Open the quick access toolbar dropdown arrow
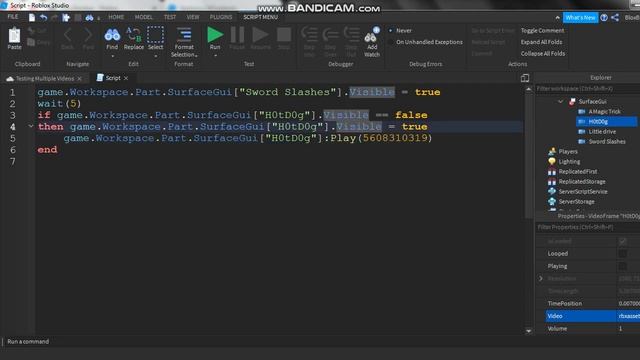This screenshot has height=360, width=640. (98, 18)
